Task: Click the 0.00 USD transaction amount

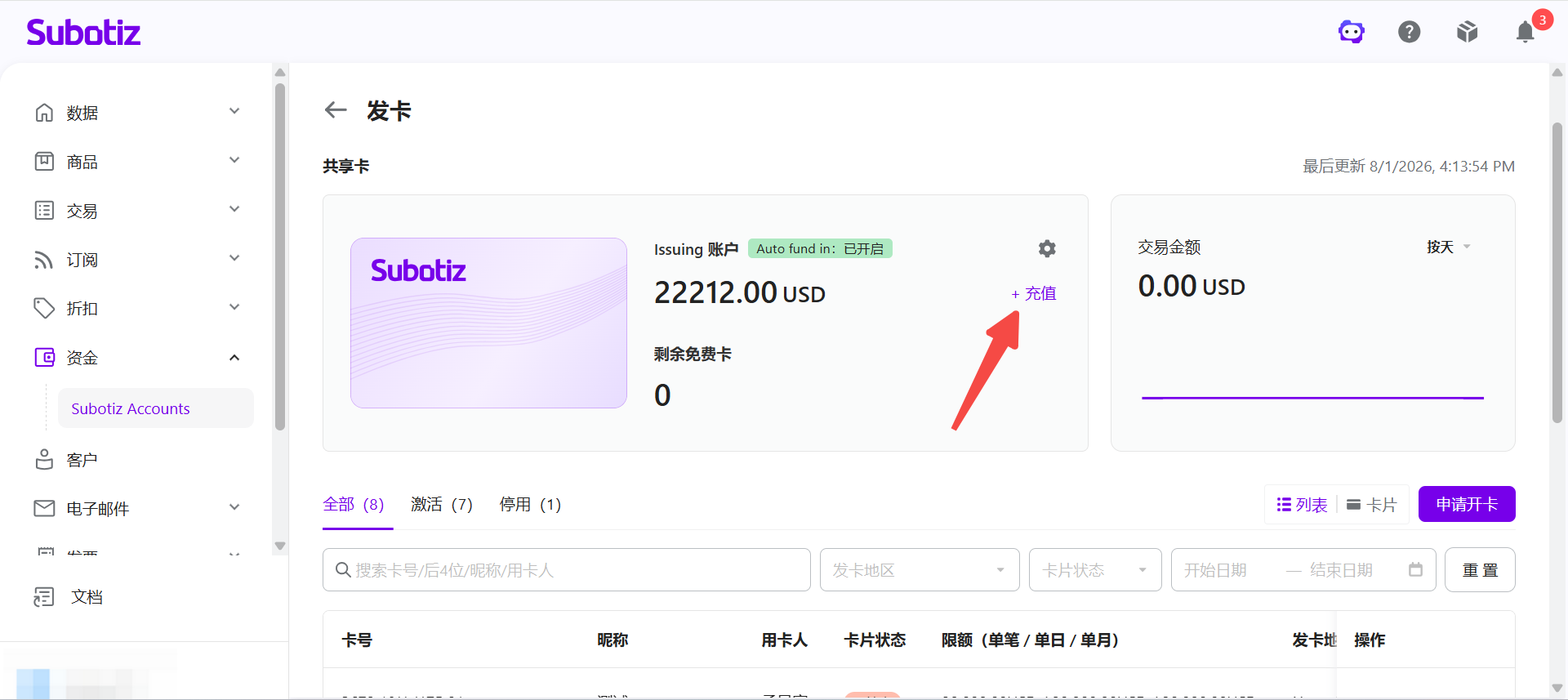Action: click(1192, 286)
